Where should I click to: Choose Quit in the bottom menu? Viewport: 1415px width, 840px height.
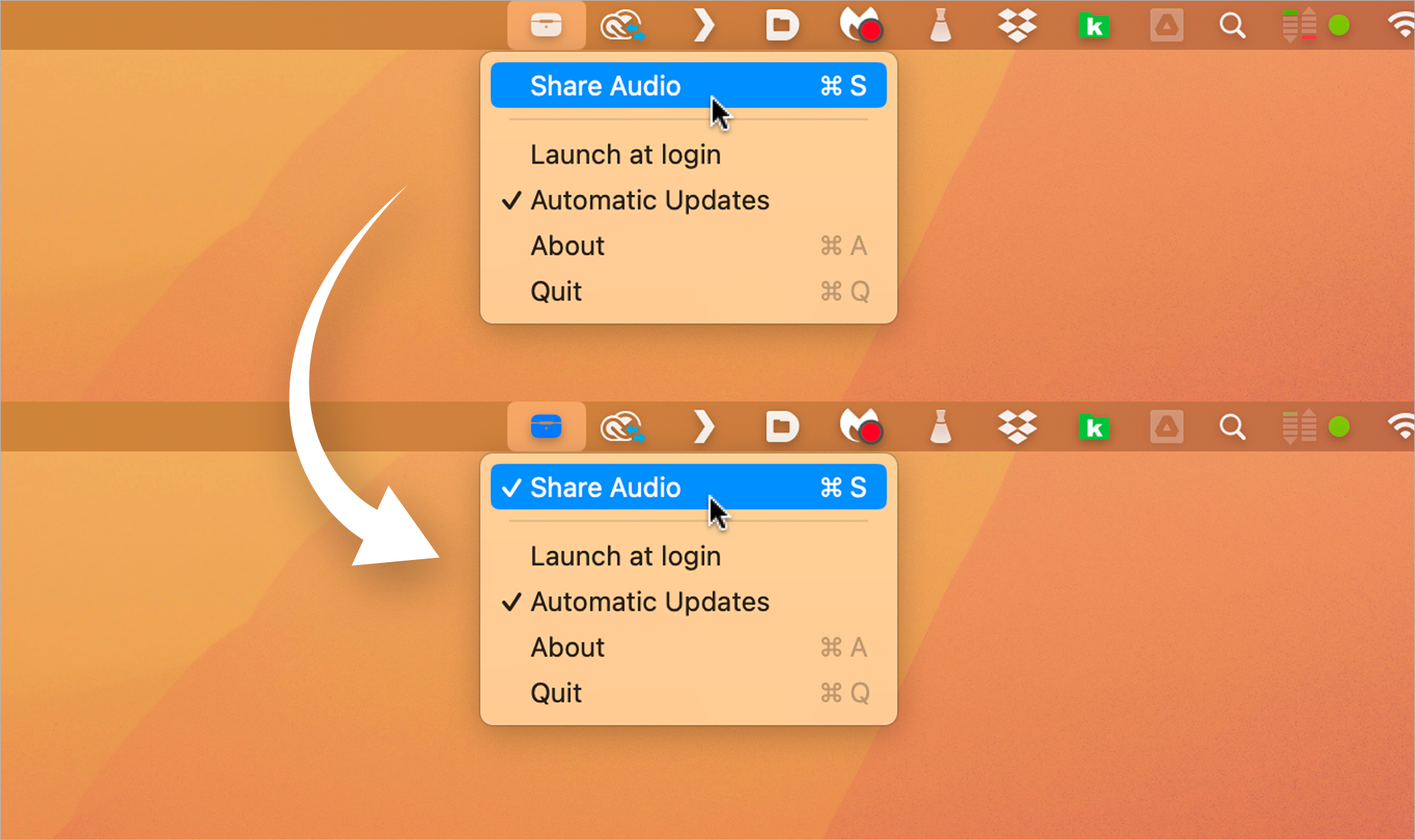click(556, 693)
